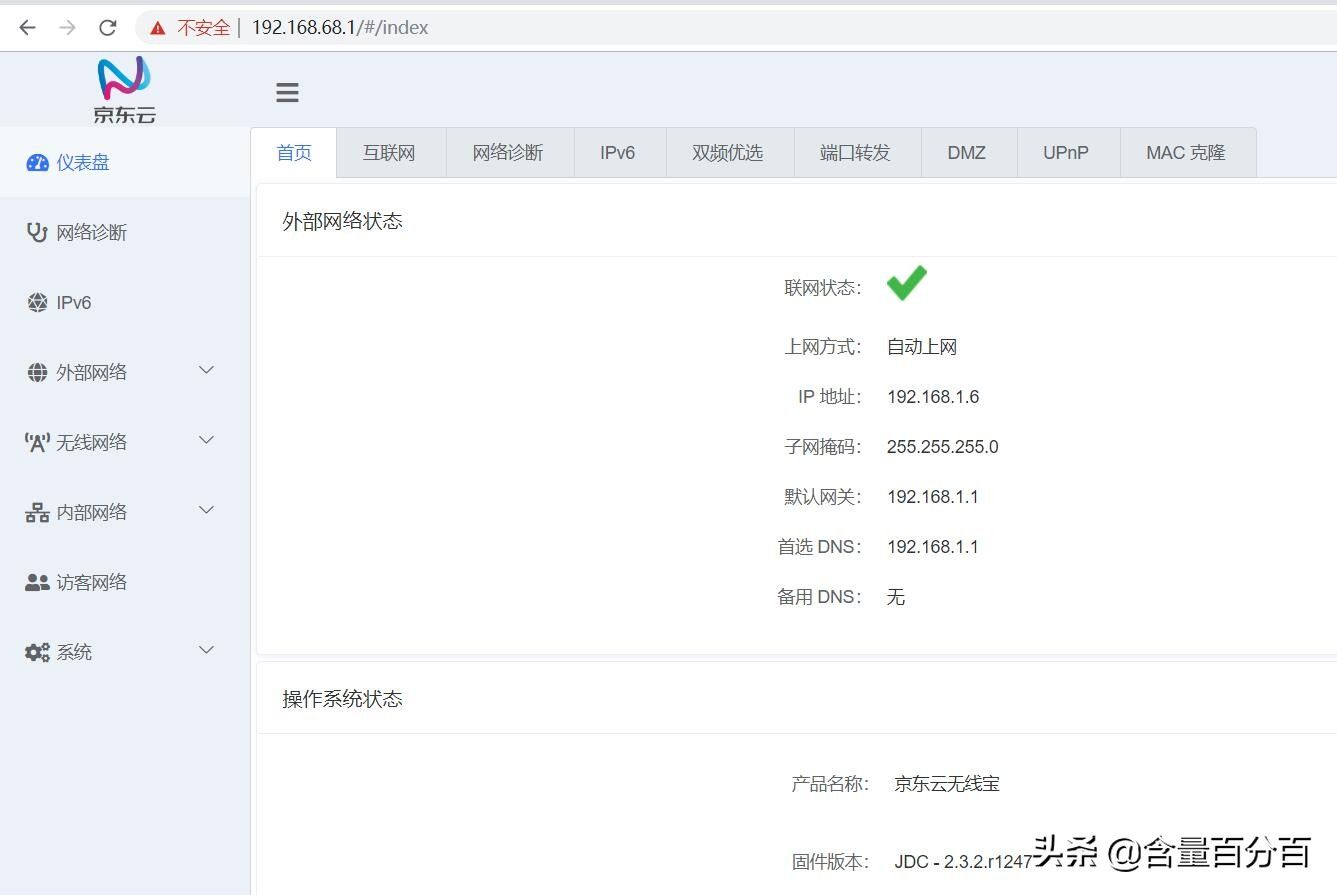Screen dimensions: 1337x895
Task: Click the globe icon for 外部网络
Action: pos(37,373)
